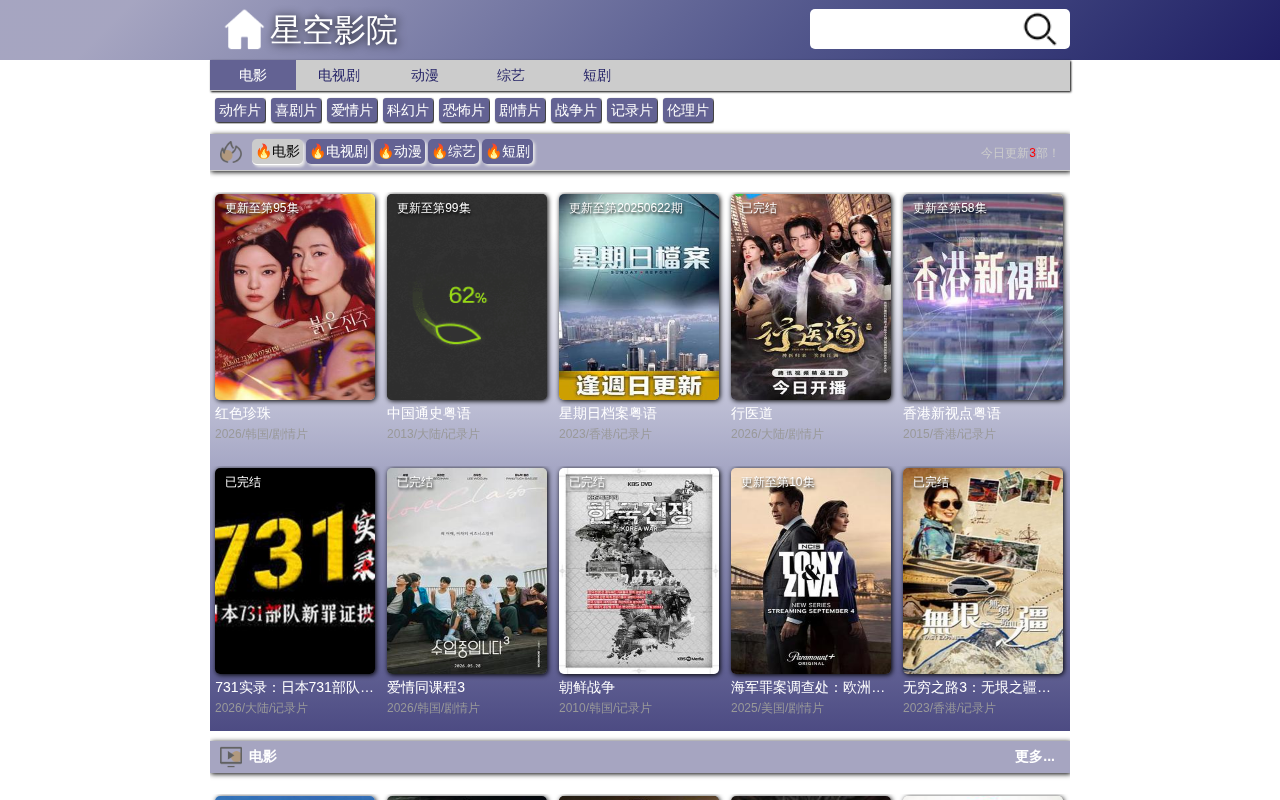
Task: Open the Tony & Ziva poster thumbnail
Action: pos(811,571)
